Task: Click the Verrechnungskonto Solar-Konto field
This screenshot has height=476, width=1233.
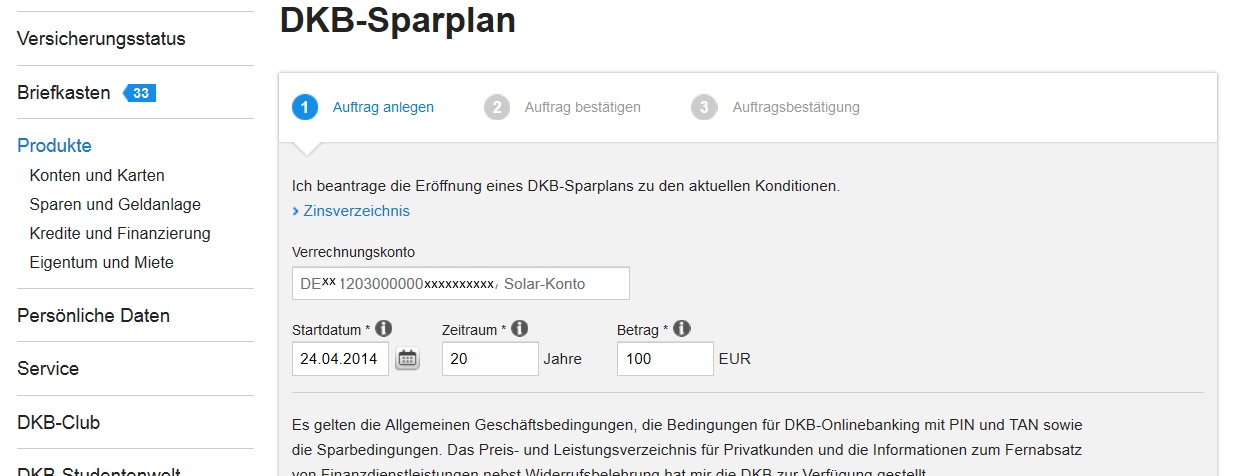Action: 461,283
